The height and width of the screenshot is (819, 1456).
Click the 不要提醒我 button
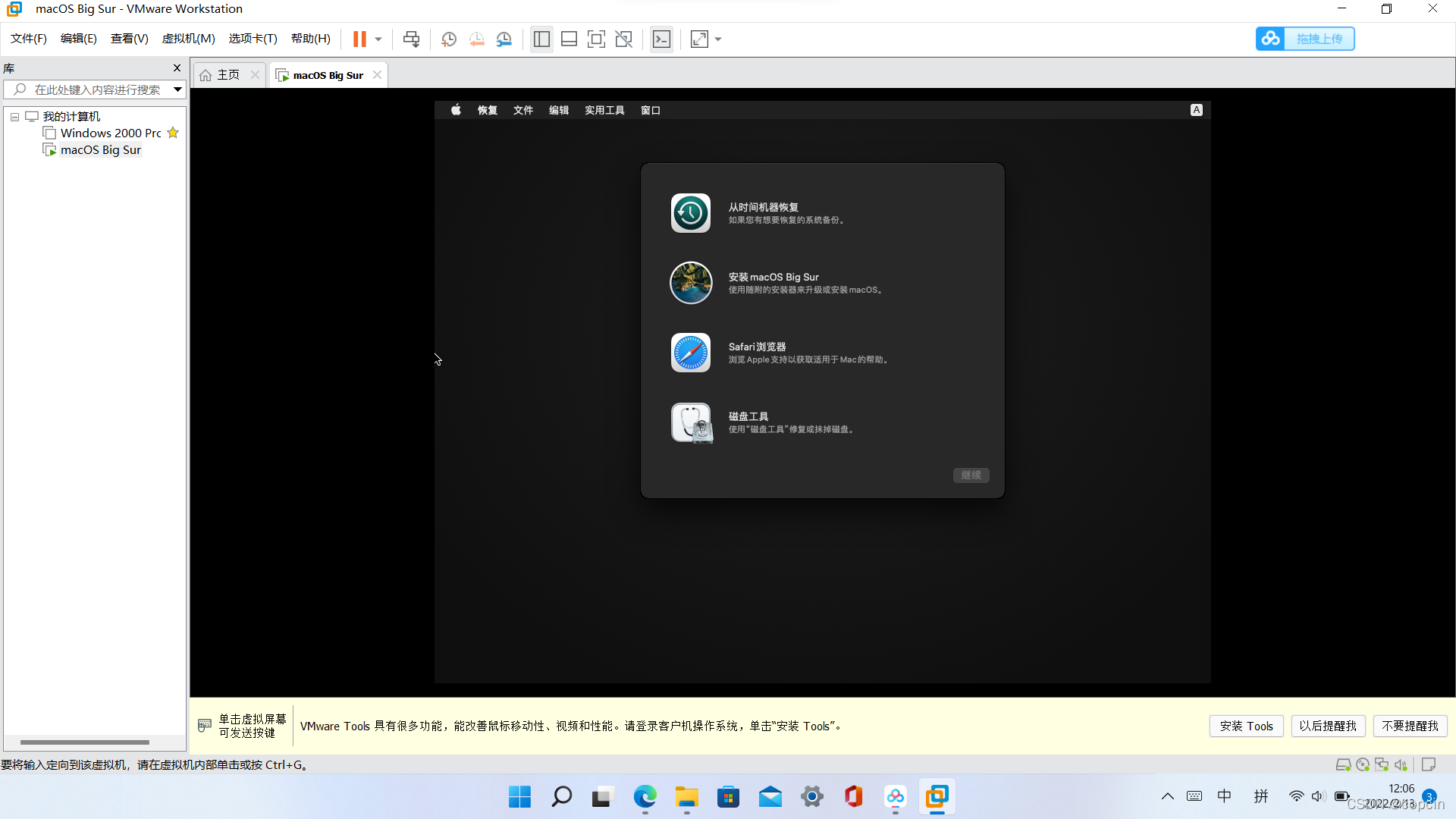(1410, 726)
